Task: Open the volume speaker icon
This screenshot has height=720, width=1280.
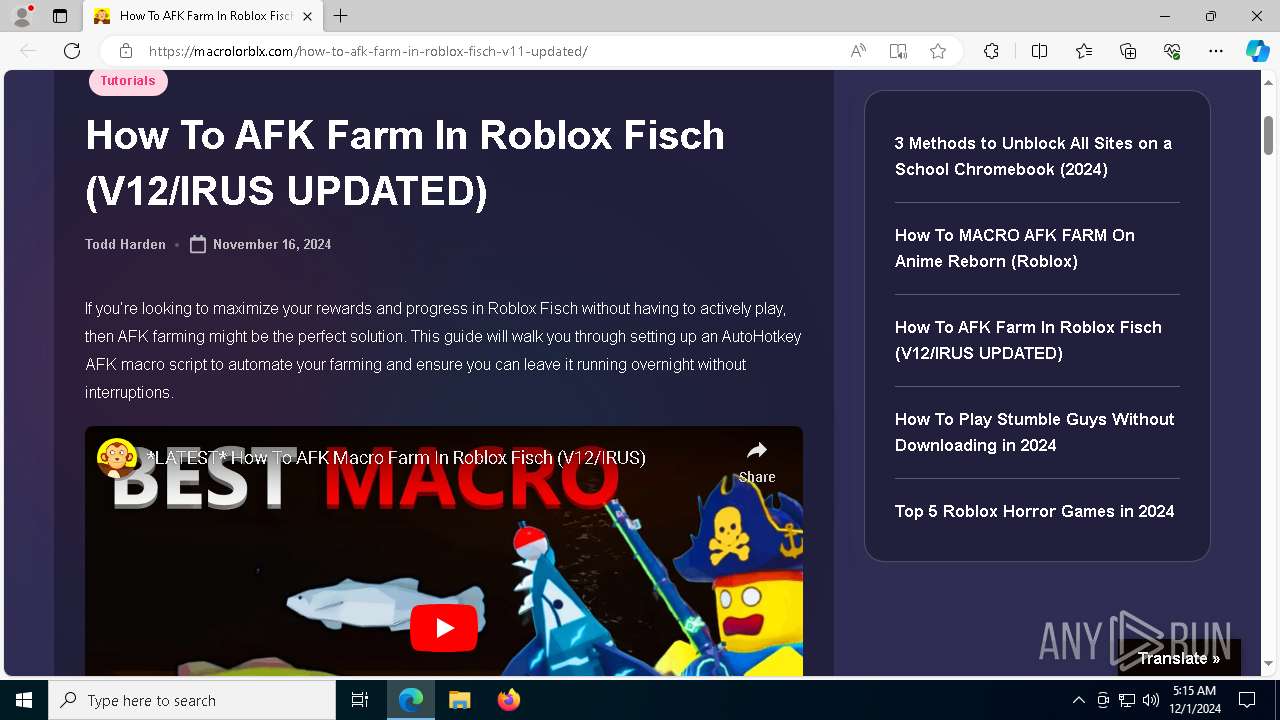Action: 1151,700
